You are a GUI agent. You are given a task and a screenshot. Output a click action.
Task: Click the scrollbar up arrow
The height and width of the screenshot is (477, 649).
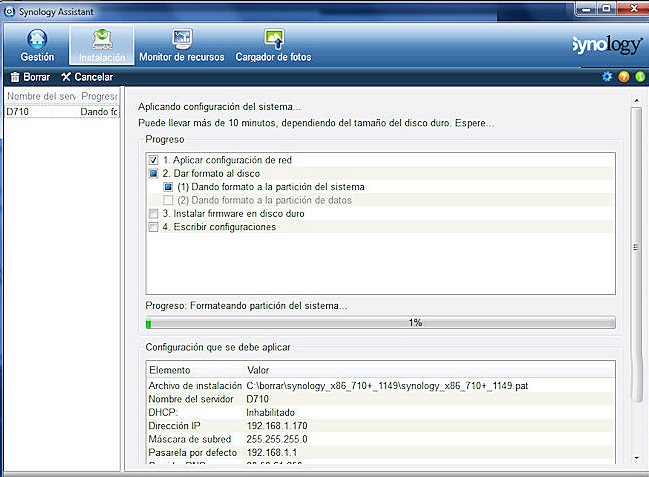click(x=636, y=101)
